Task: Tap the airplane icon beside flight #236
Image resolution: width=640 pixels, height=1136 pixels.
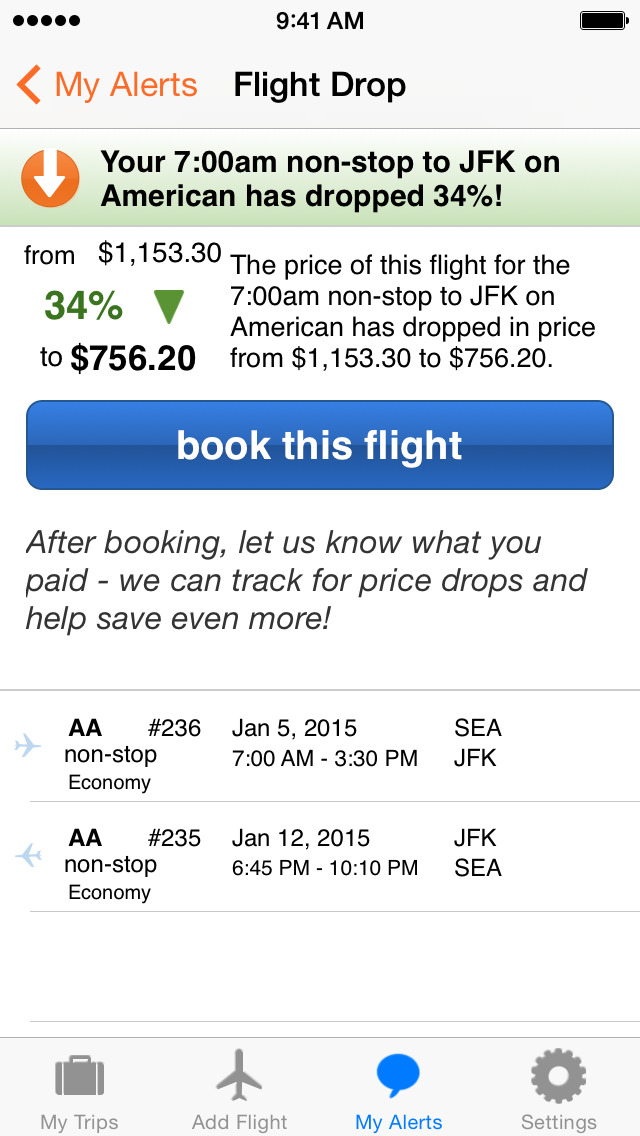Action: click(28, 745)
